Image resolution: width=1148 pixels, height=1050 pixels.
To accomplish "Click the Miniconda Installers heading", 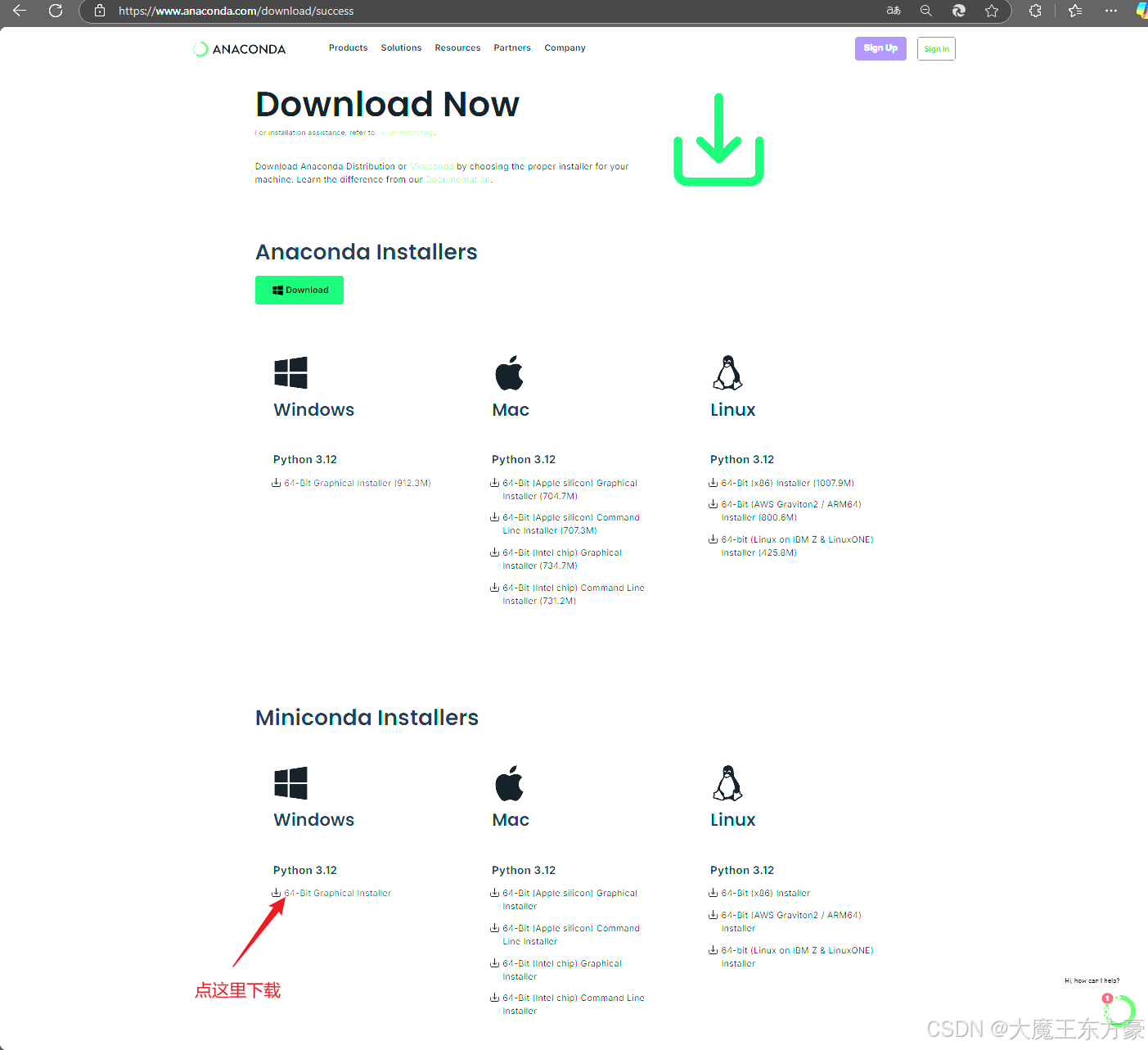I will 367,718.
